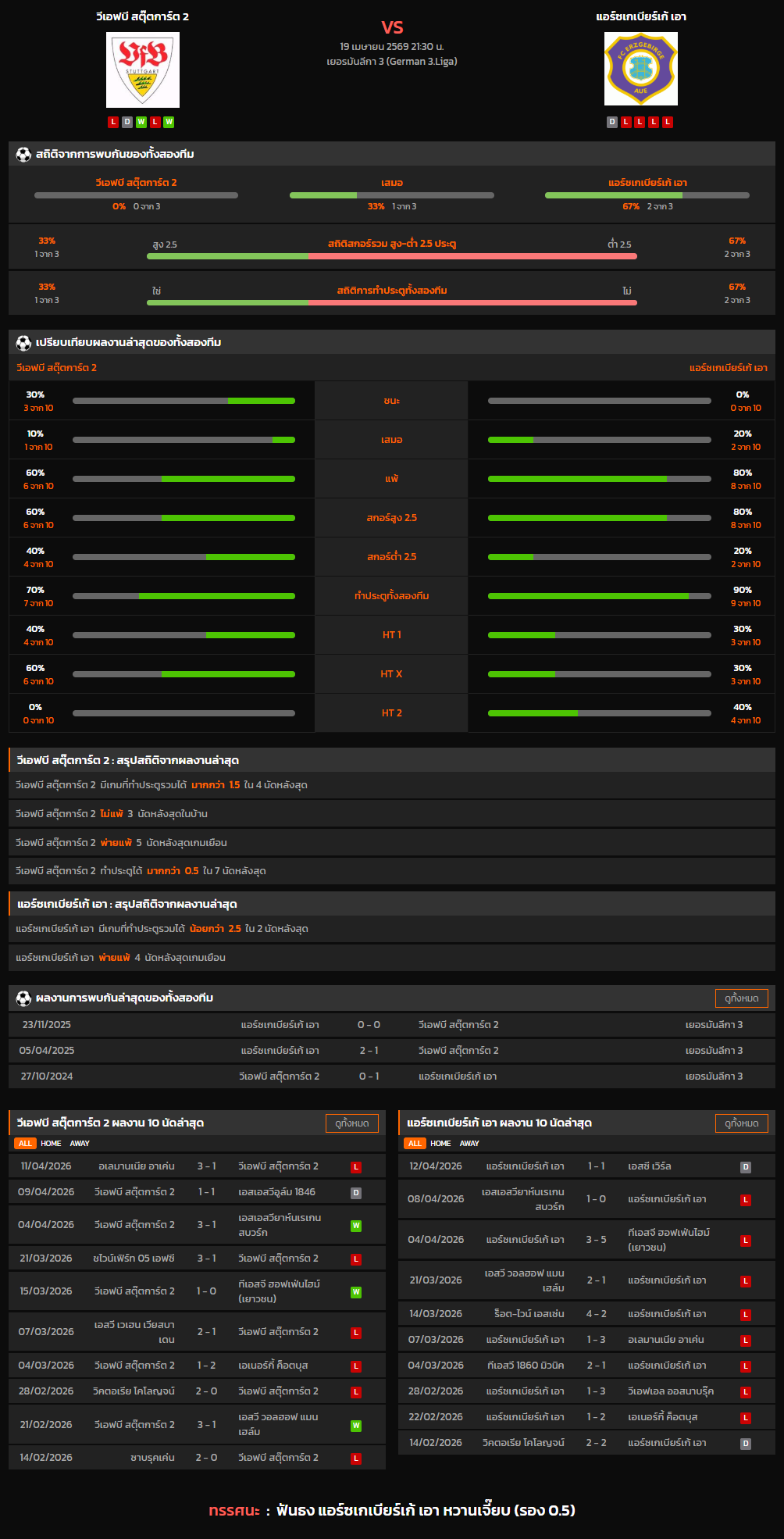
Task: Click soccer ball icon beside head-to-head stats header
Action: tap(23, 155)
